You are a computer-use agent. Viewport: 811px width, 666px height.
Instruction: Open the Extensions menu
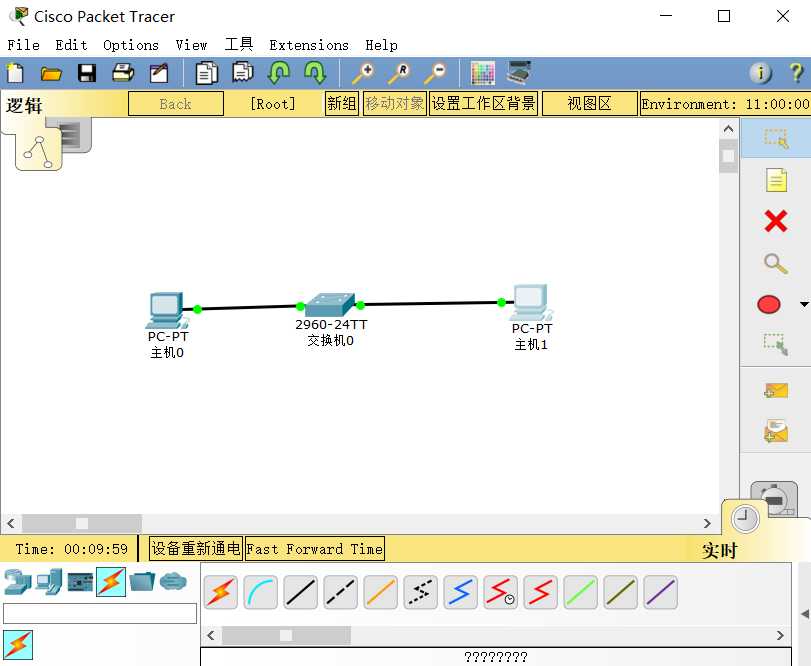pos(309,45)
